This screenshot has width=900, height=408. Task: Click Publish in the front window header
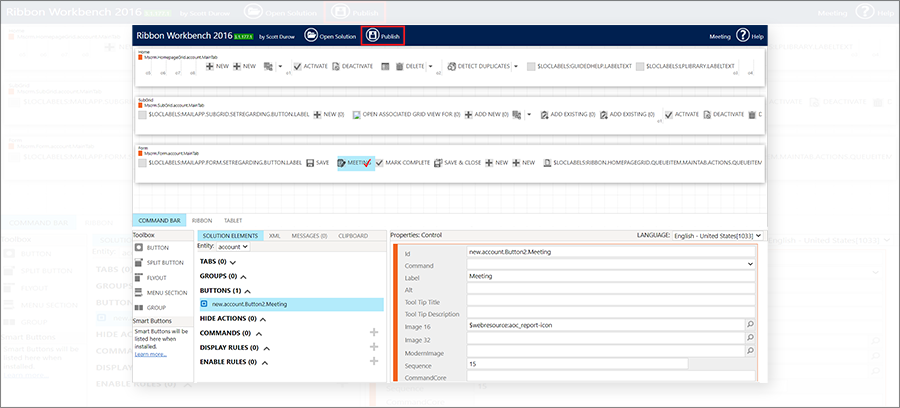[x=382, y=36]
